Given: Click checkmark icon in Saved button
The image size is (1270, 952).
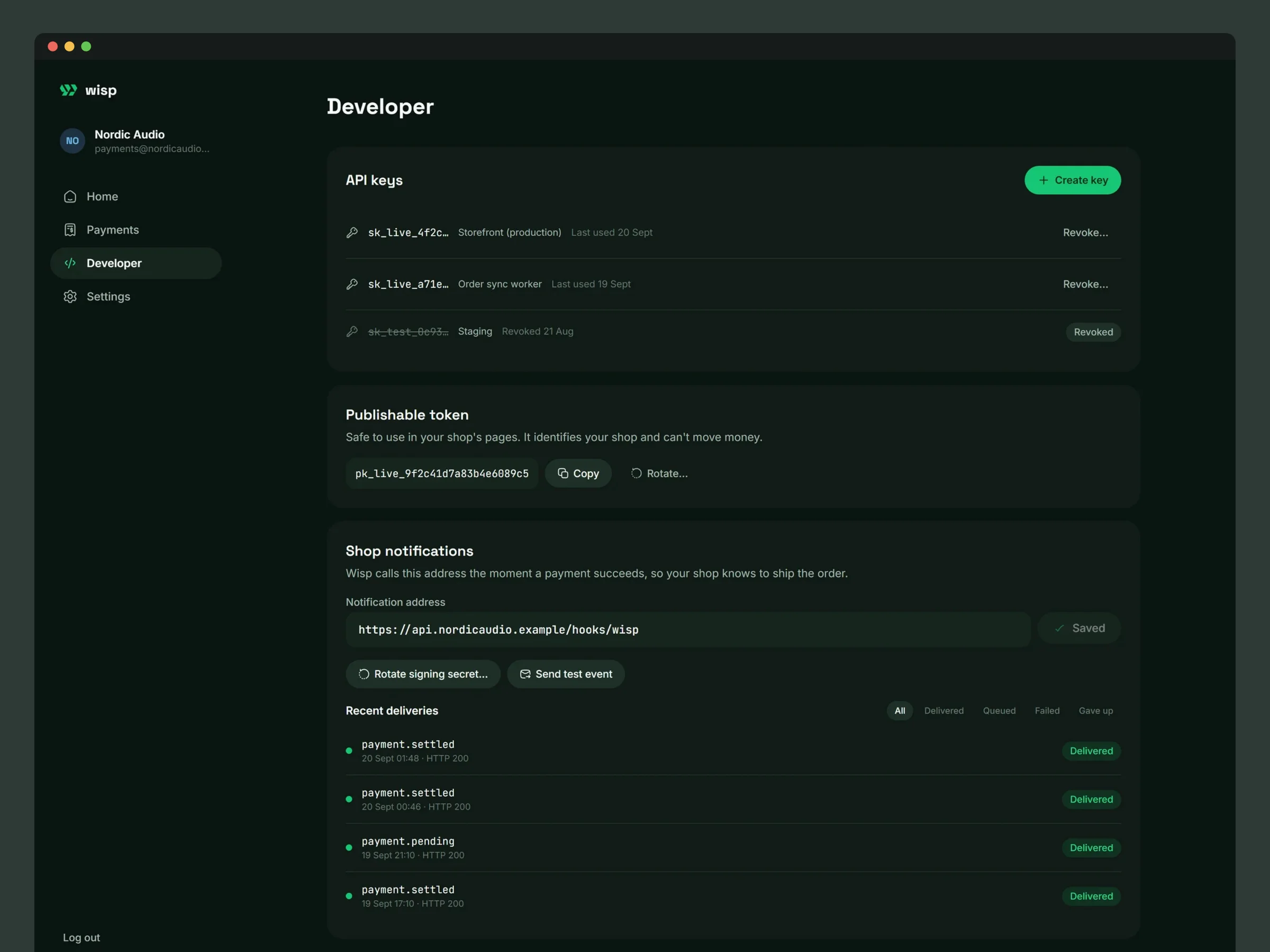Looking at the screenshot, I should coord(1059,628).
